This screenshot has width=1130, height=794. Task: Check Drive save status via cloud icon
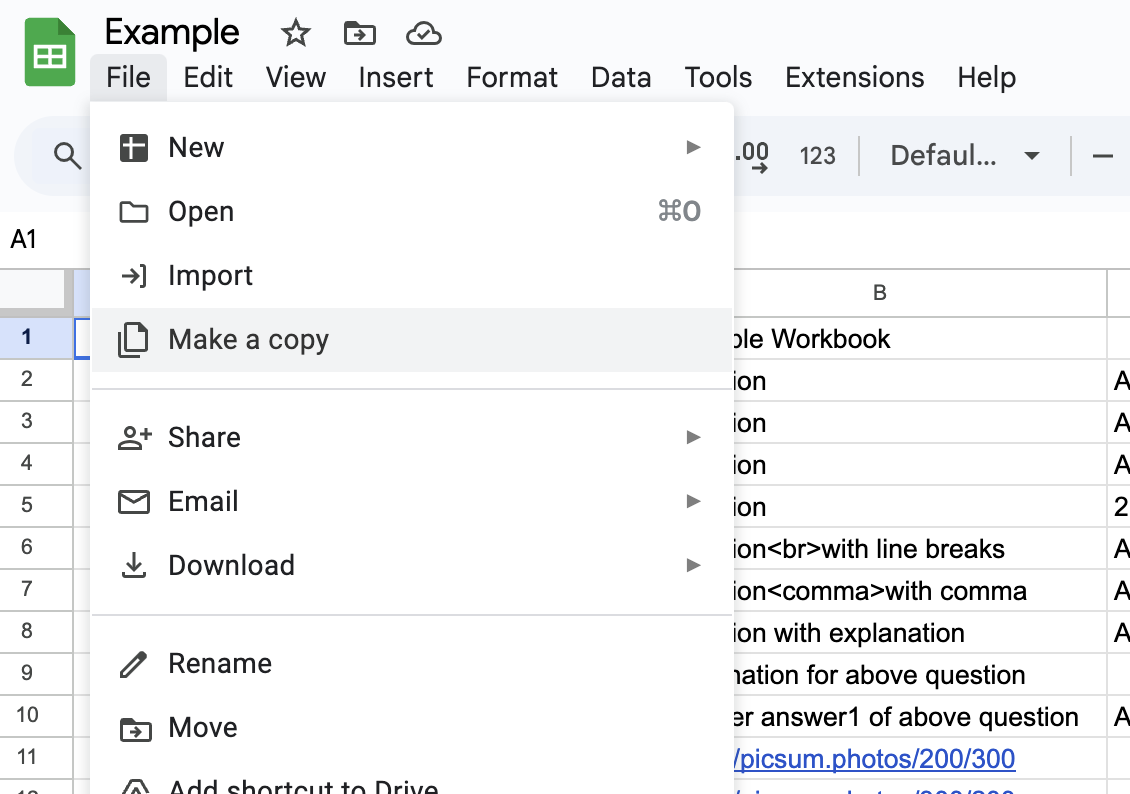pos(424,33)
